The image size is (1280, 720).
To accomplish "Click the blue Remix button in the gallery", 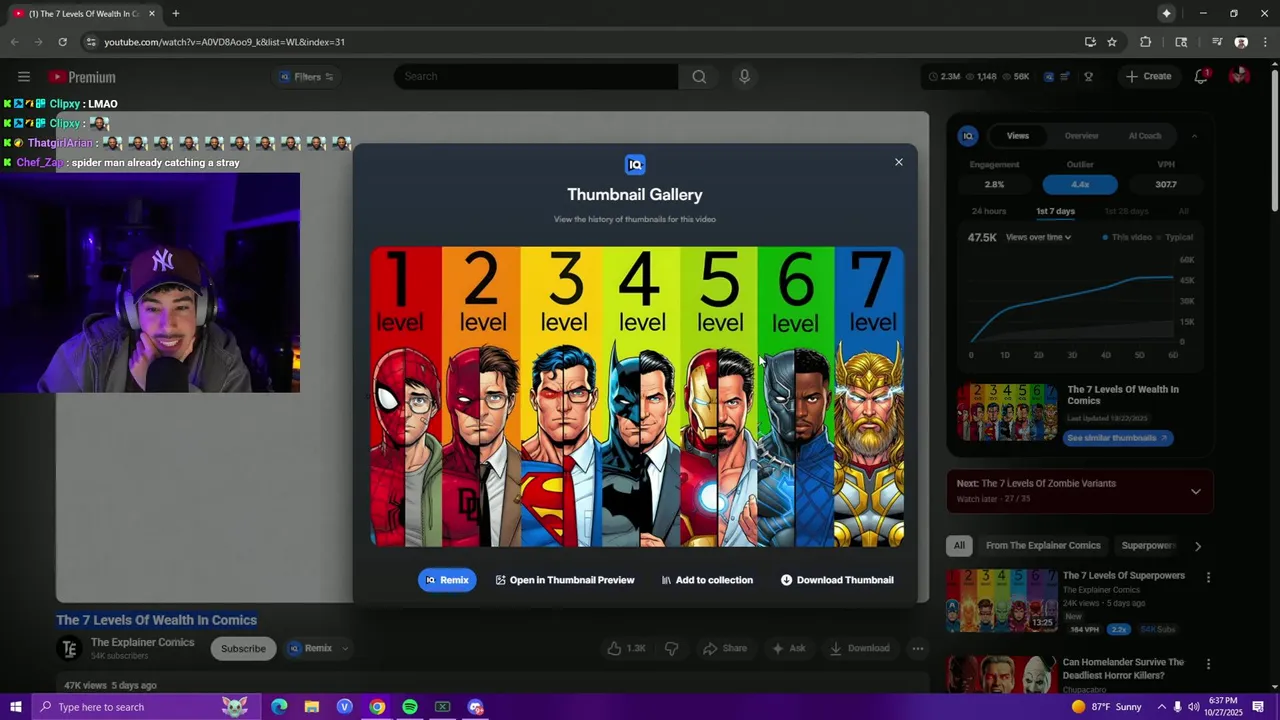I will (x=447, y=580).
